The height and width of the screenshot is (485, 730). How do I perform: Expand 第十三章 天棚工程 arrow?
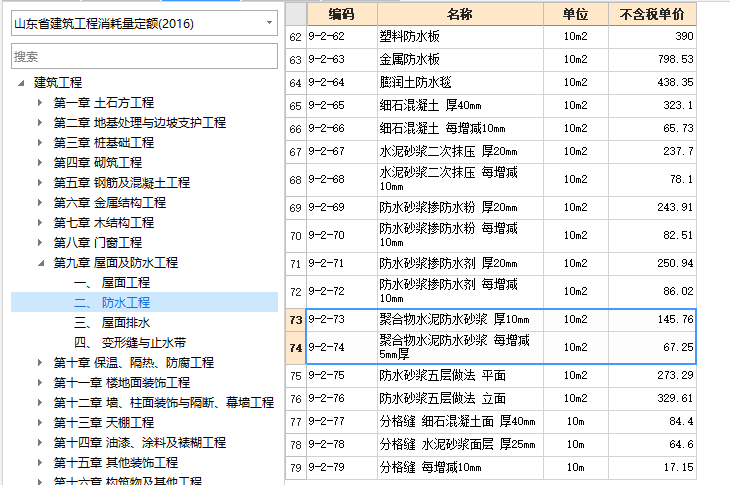40,423
